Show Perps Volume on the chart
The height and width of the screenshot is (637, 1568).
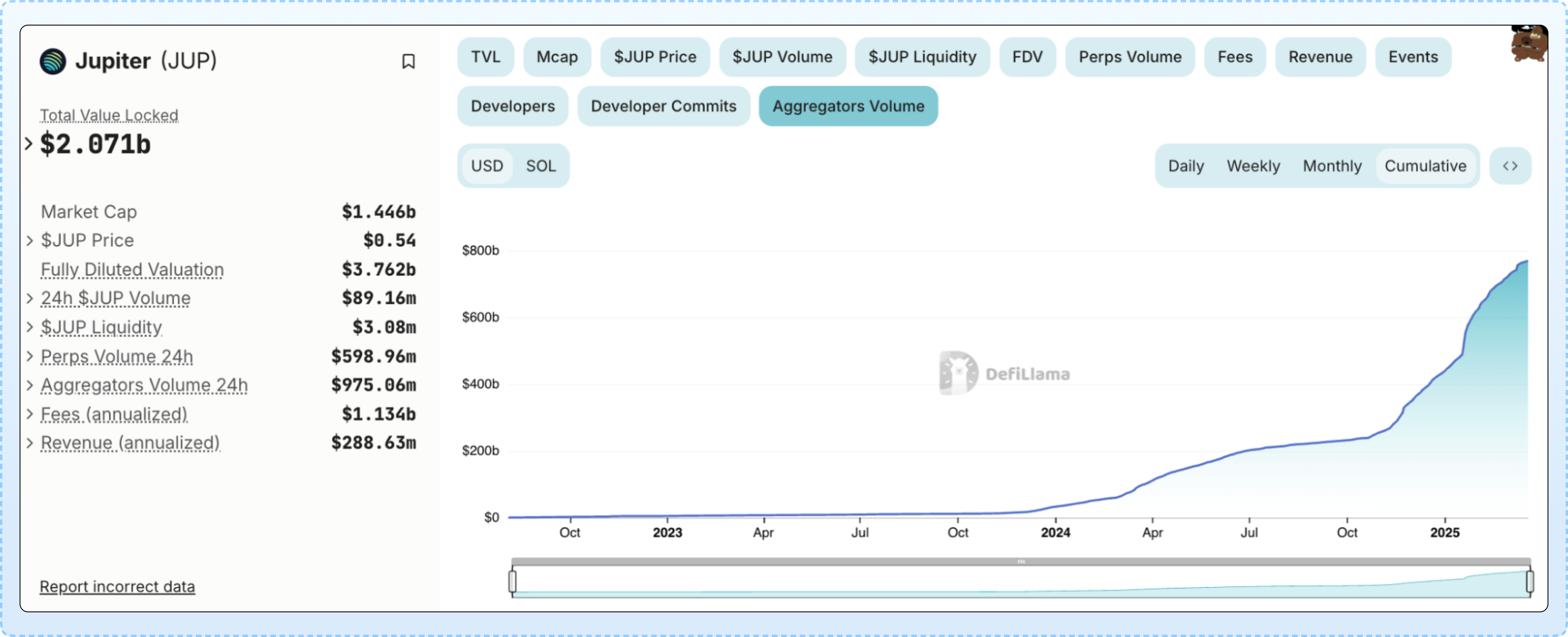point(1130,57)
